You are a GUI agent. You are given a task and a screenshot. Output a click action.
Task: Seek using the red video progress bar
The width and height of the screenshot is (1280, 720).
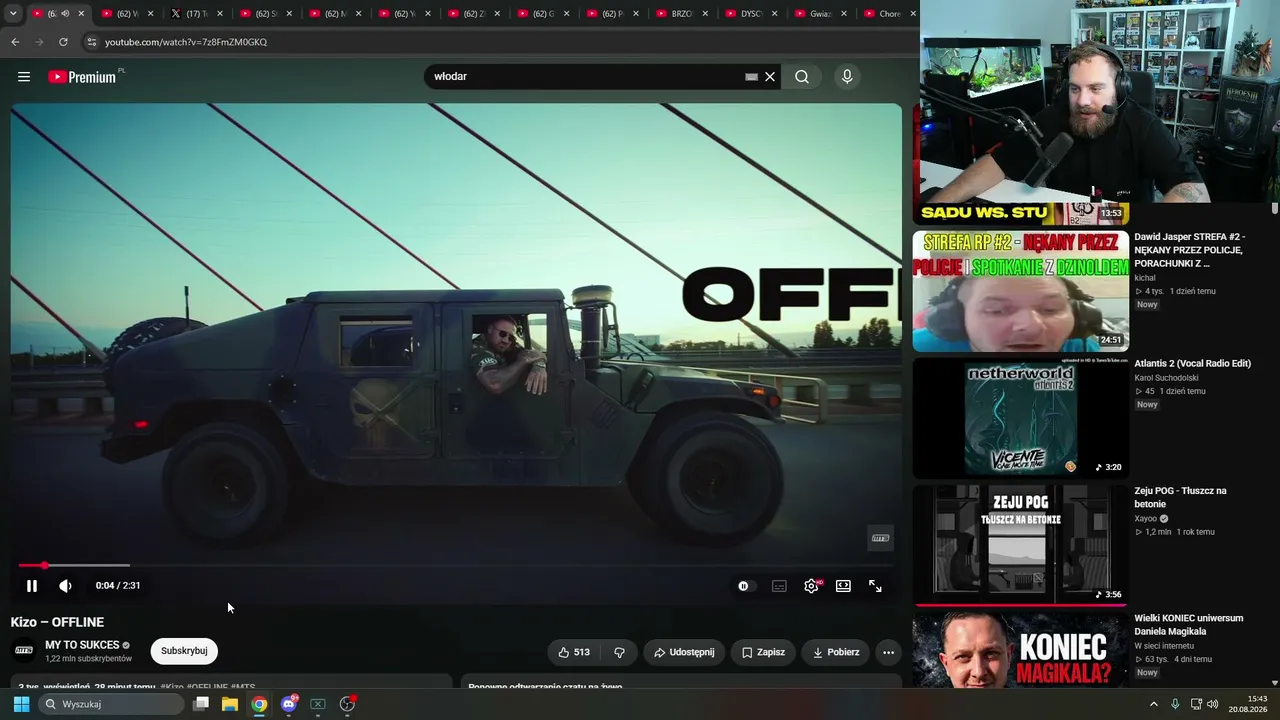coord(456,565)
